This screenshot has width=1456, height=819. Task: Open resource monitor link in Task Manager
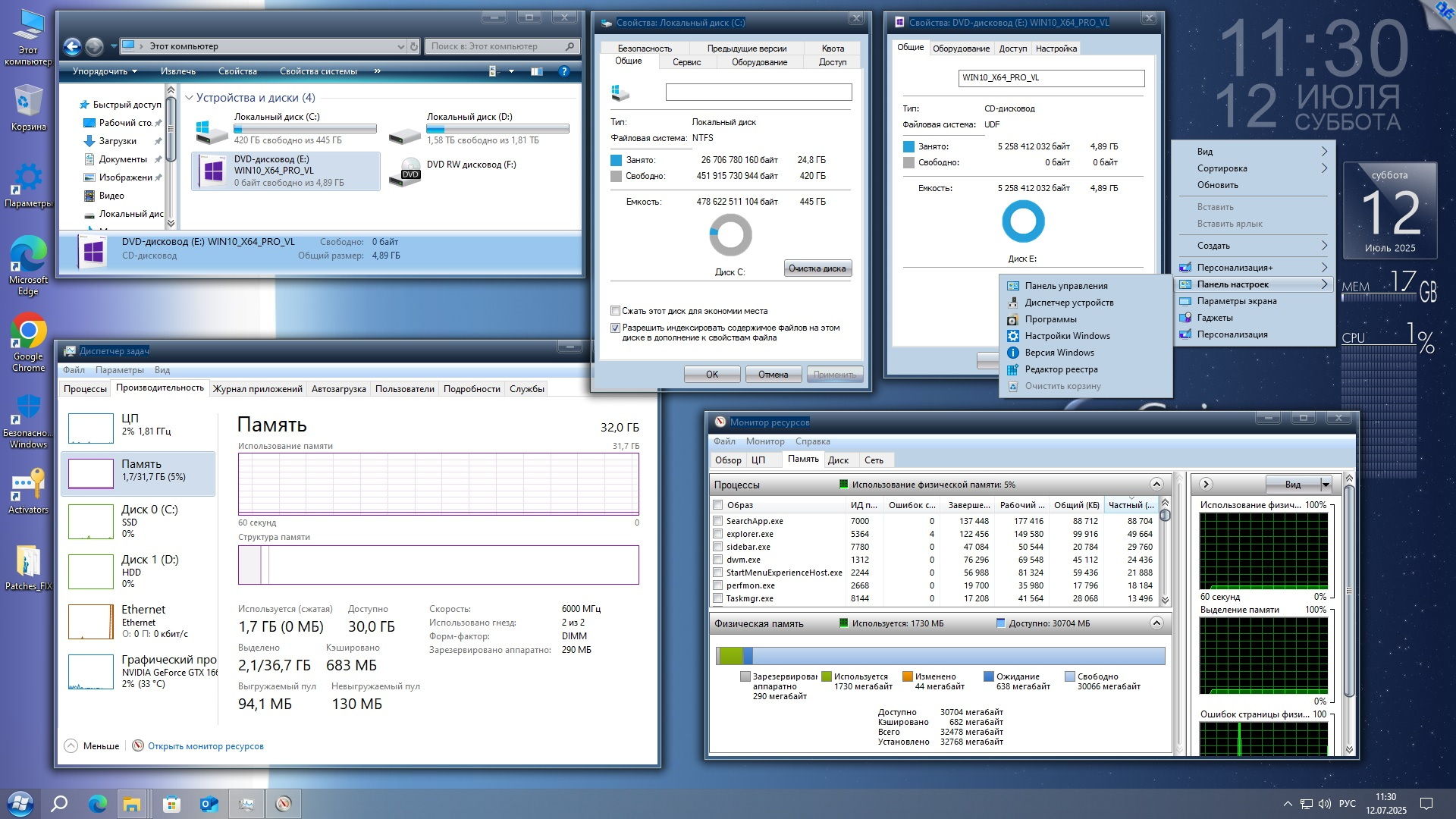205,746
